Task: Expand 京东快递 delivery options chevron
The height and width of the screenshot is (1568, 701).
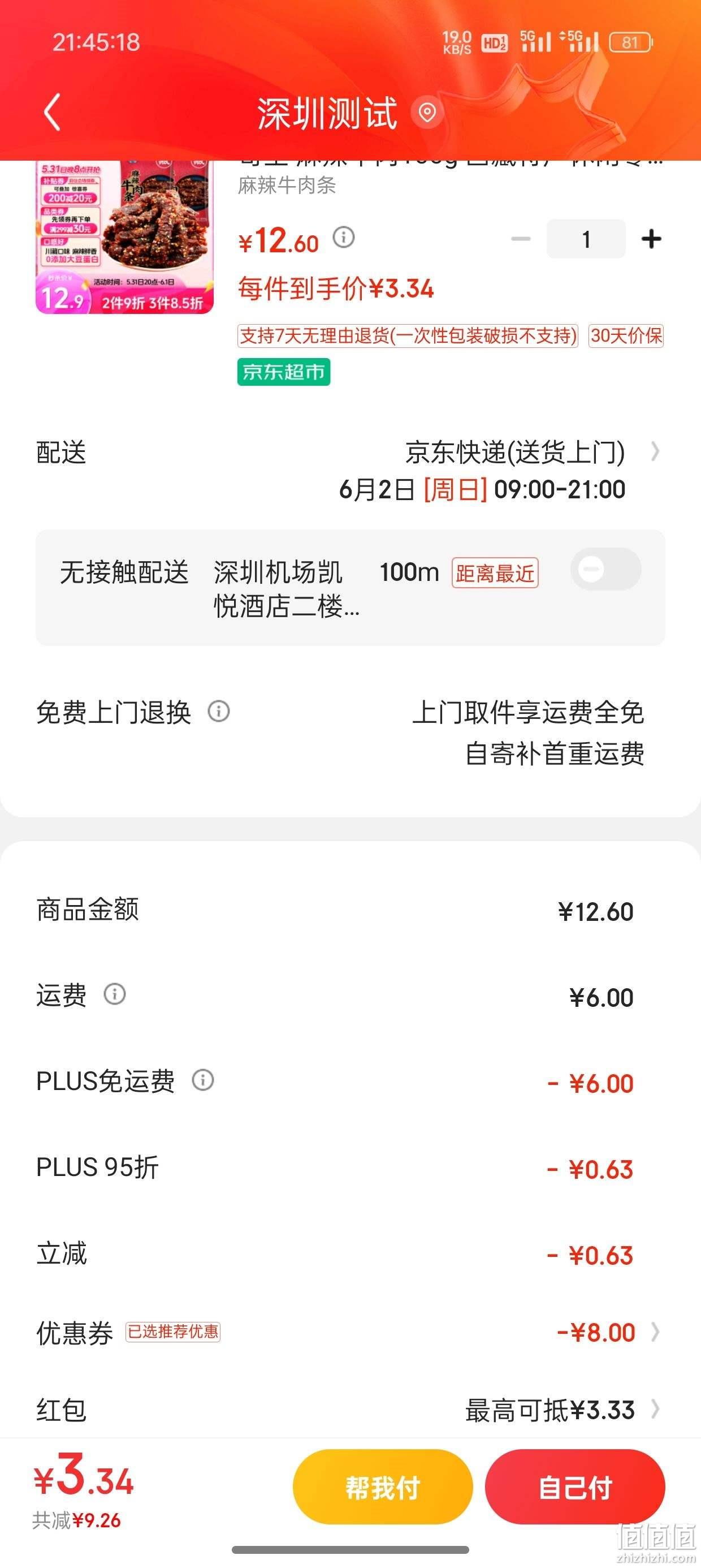Action: 655,451
